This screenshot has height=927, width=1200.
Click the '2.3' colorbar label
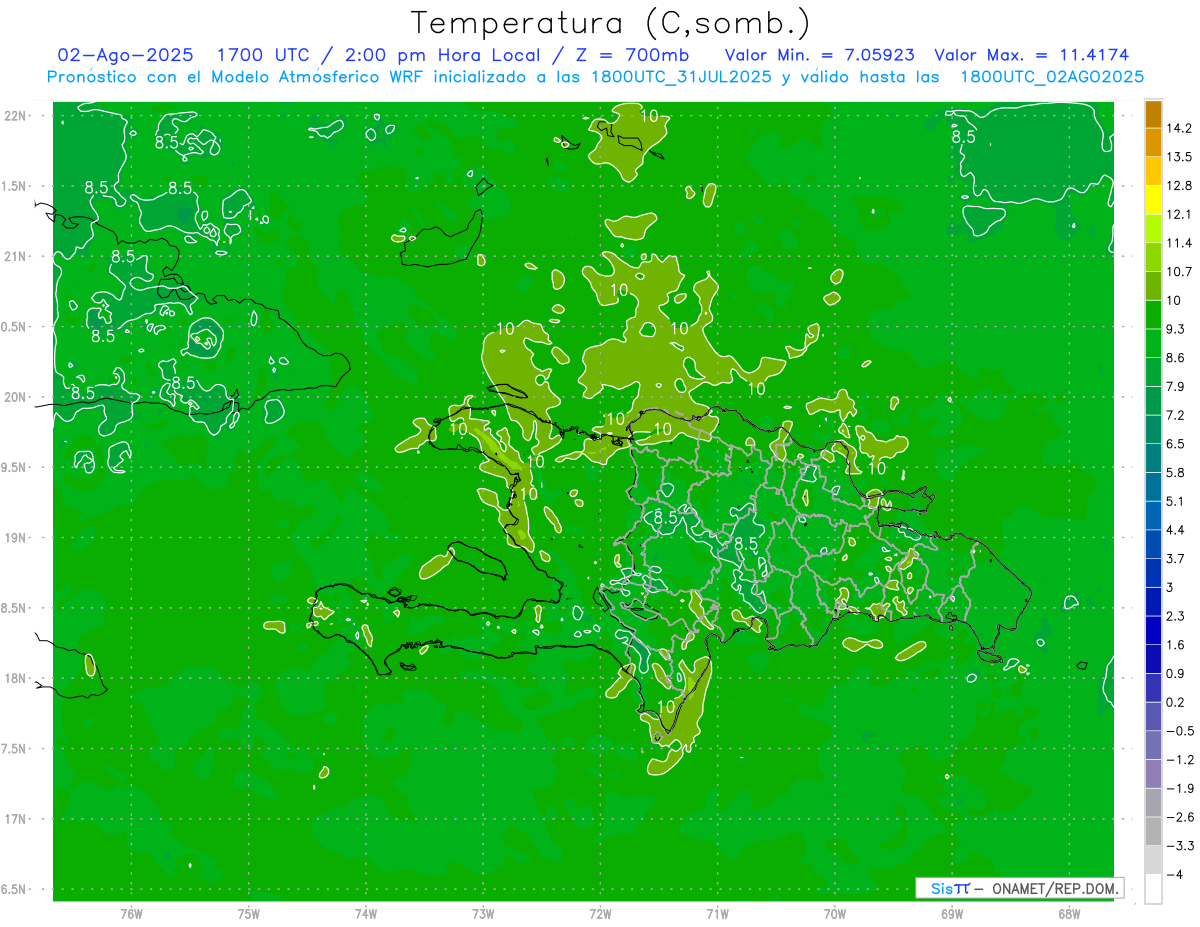1177,616
